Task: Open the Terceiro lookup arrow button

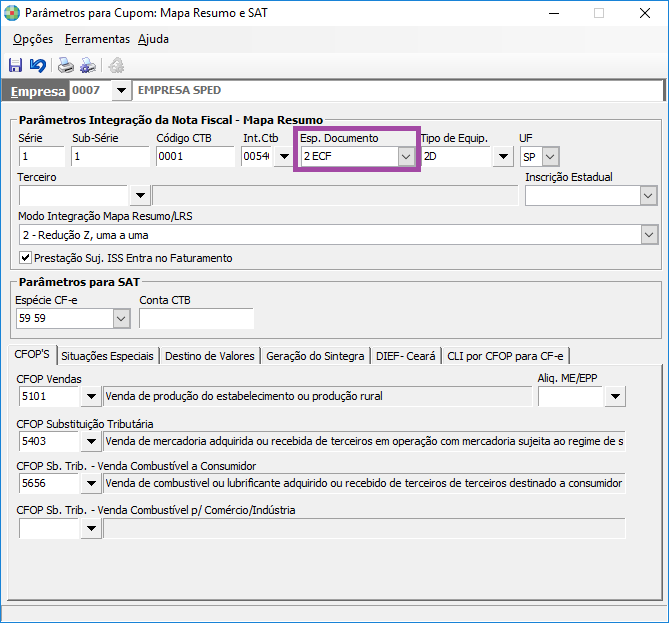Action: (140, 195)
